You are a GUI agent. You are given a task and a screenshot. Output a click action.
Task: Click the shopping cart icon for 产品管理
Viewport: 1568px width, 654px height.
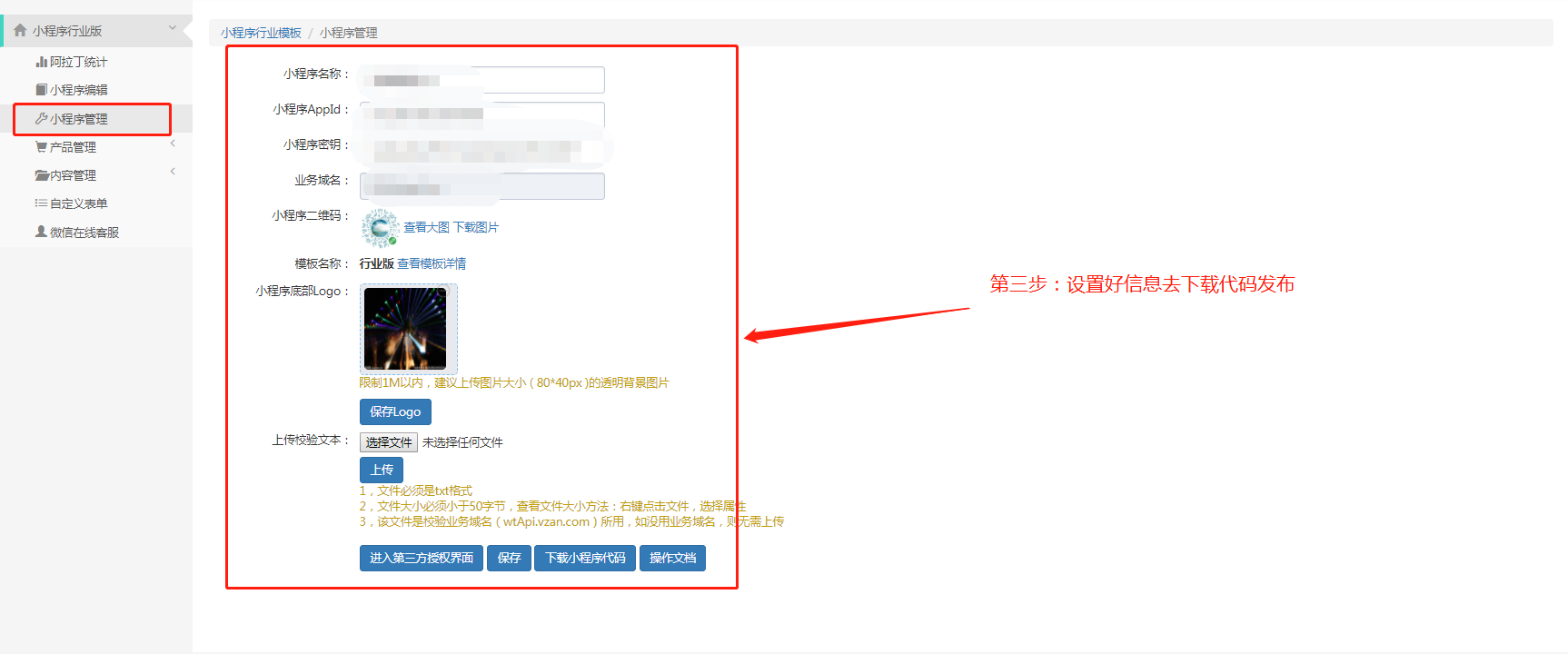[41, 147]
